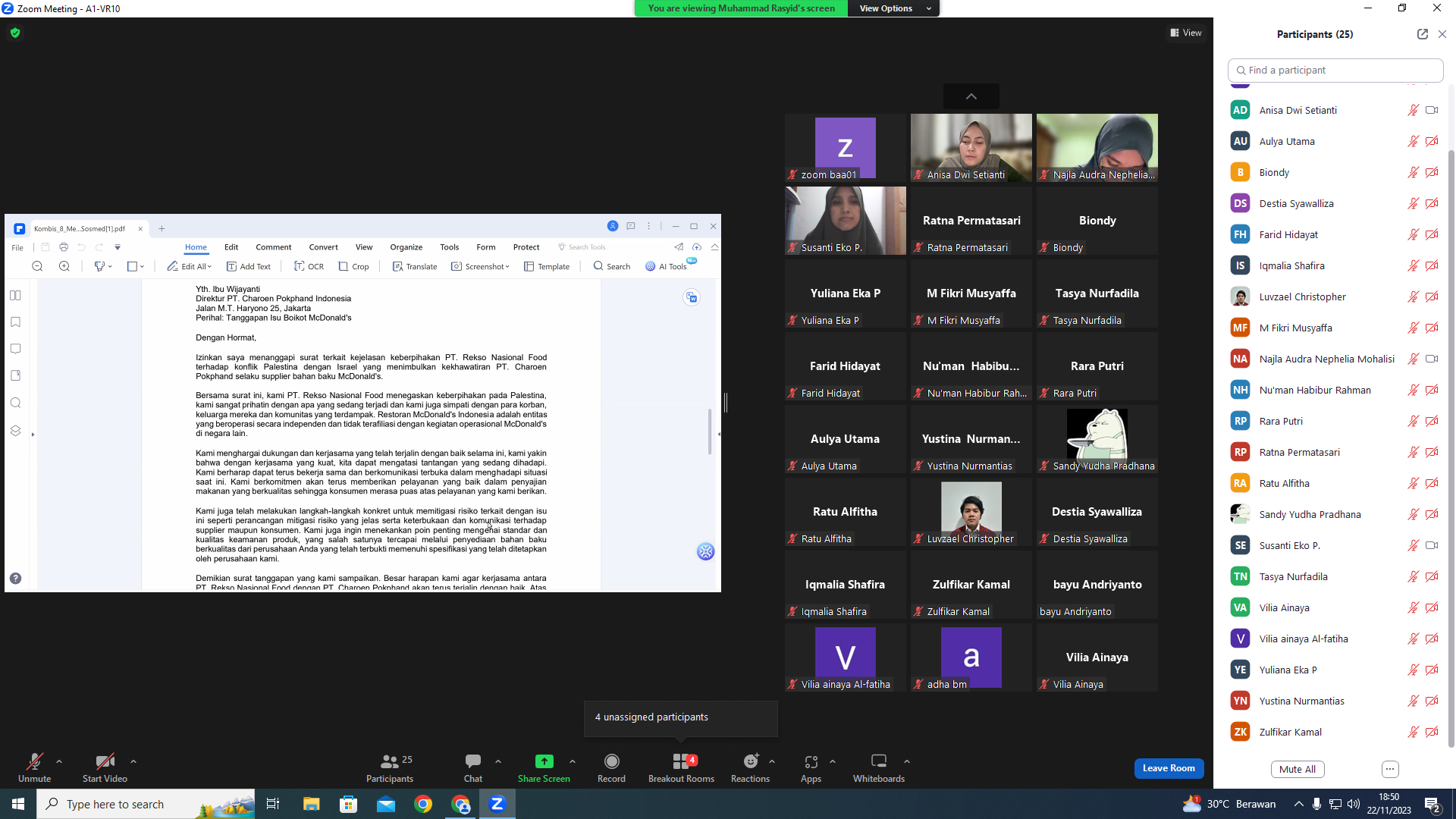
Task: Click the Translate tool
Action: (x=415, y=266)
